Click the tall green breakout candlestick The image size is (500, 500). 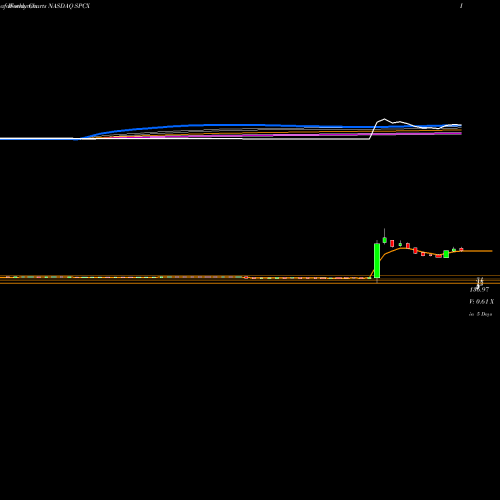tap(377, 261)
